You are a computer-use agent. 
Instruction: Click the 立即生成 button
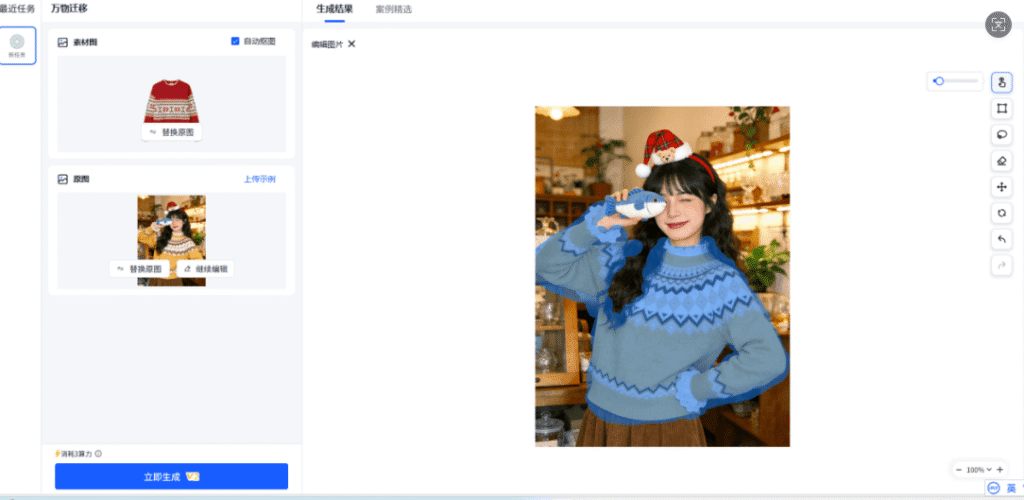click(x=171, y=477)
